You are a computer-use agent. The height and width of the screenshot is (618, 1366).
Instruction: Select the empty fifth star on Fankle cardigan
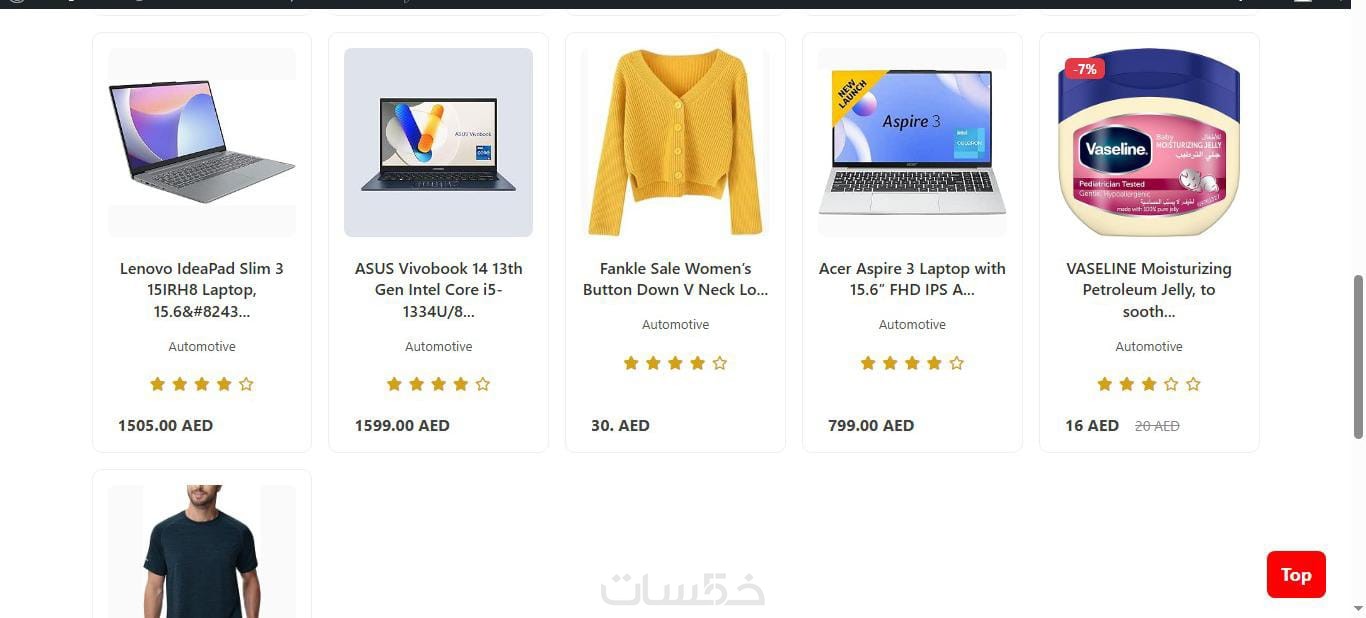(719, 363)
